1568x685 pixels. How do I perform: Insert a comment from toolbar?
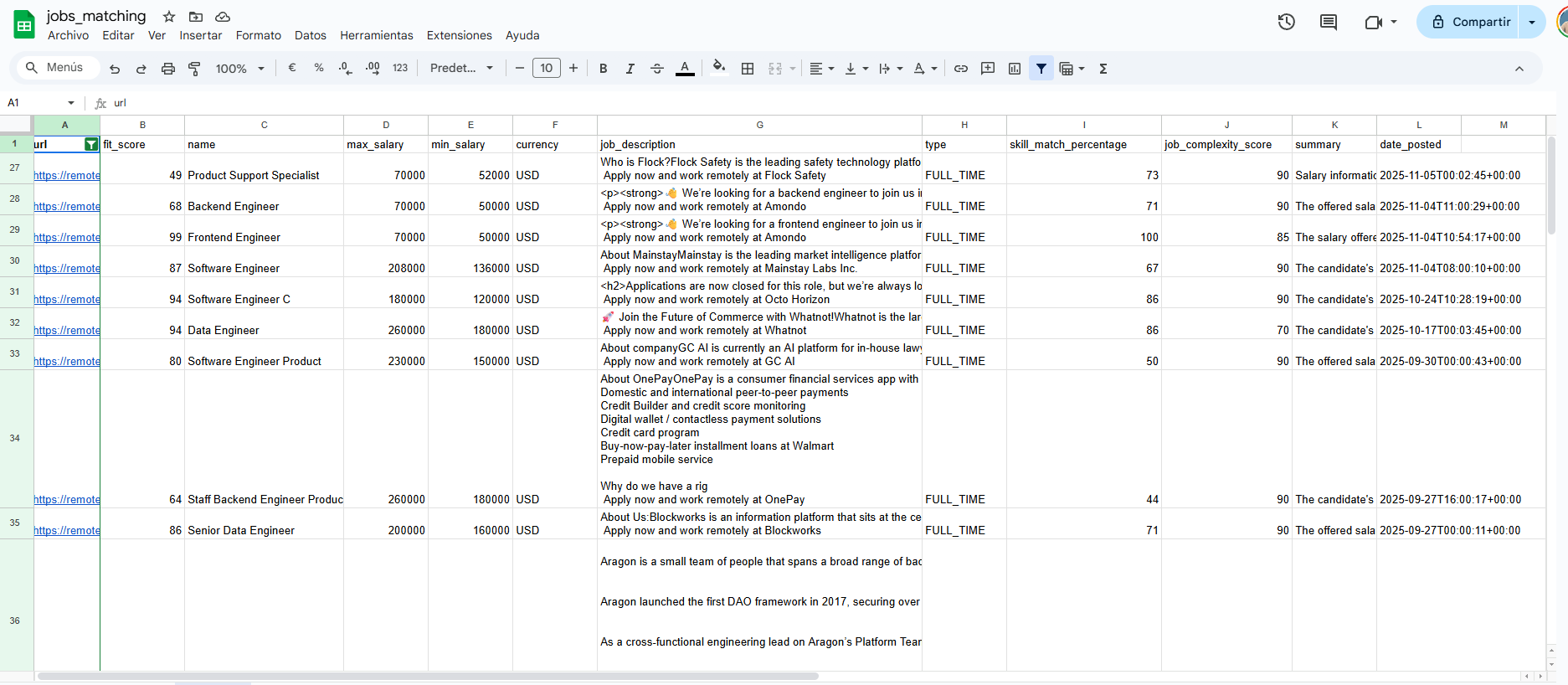click(x=988, y=69)
